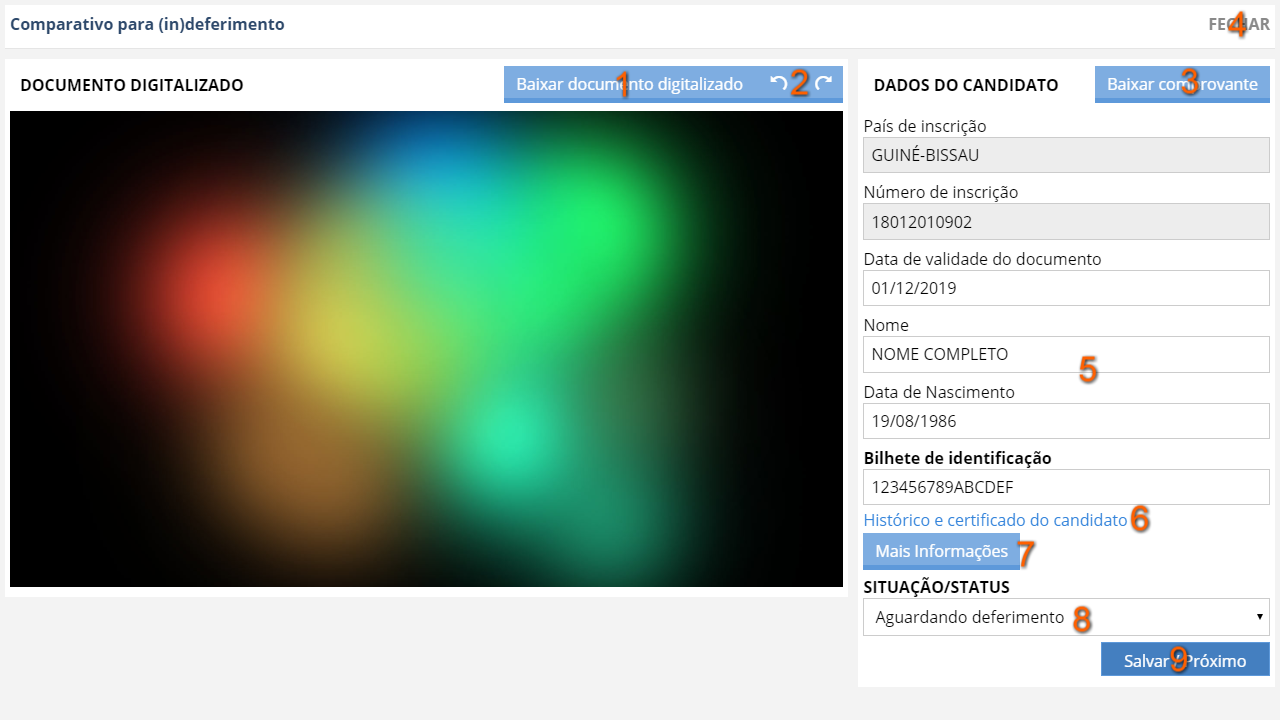
Task: Click the País de inscrição field
Action: (1065, 155)
